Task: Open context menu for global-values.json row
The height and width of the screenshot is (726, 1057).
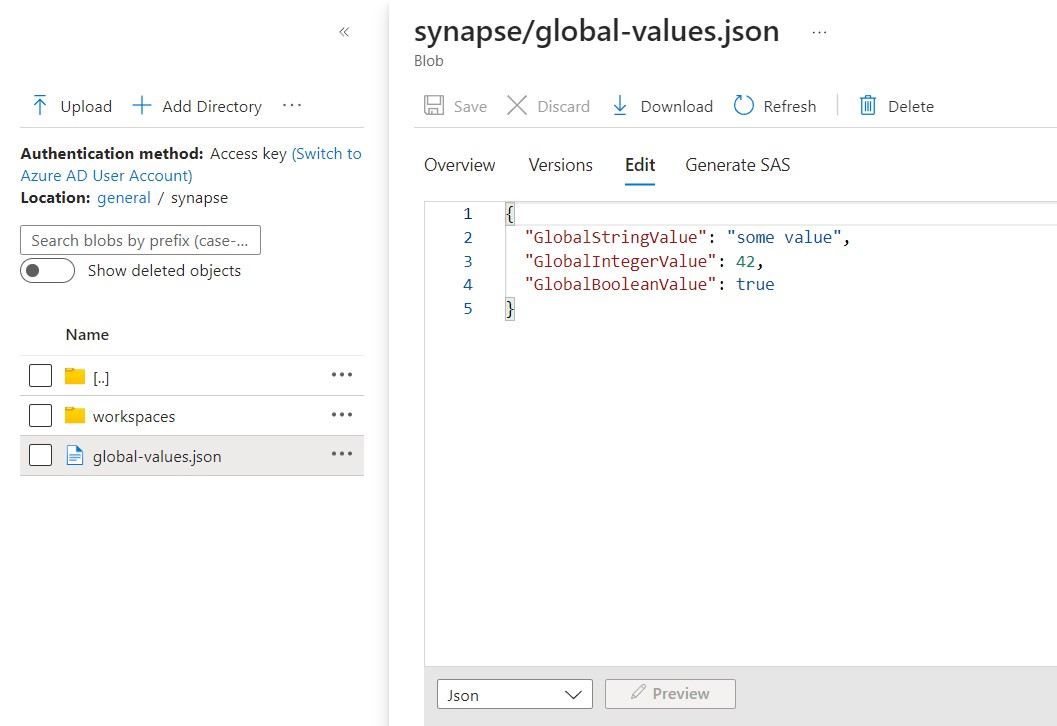Action: point(342,454)
